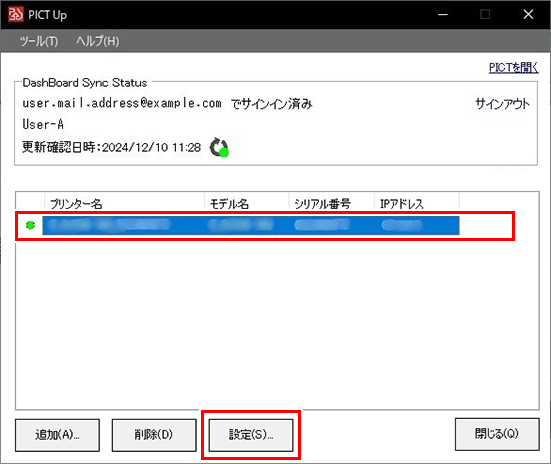This screenshot has width=551, height=464.
Task: Open the ツール(T) menu
Action: point(39,41)
